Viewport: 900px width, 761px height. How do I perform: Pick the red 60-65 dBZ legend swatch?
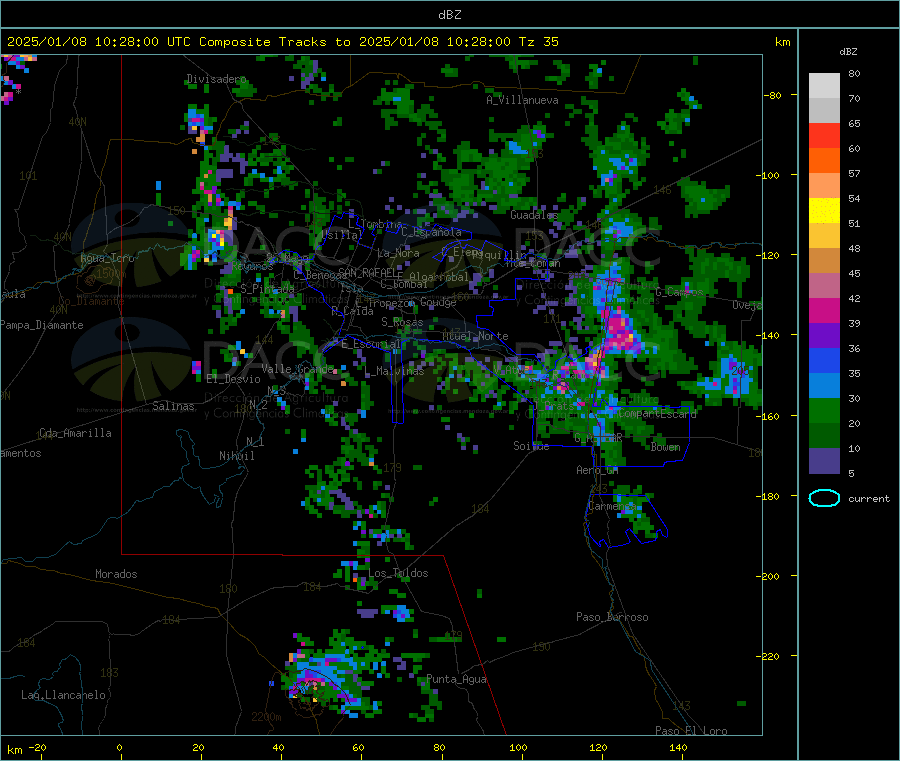coord(824,136)
